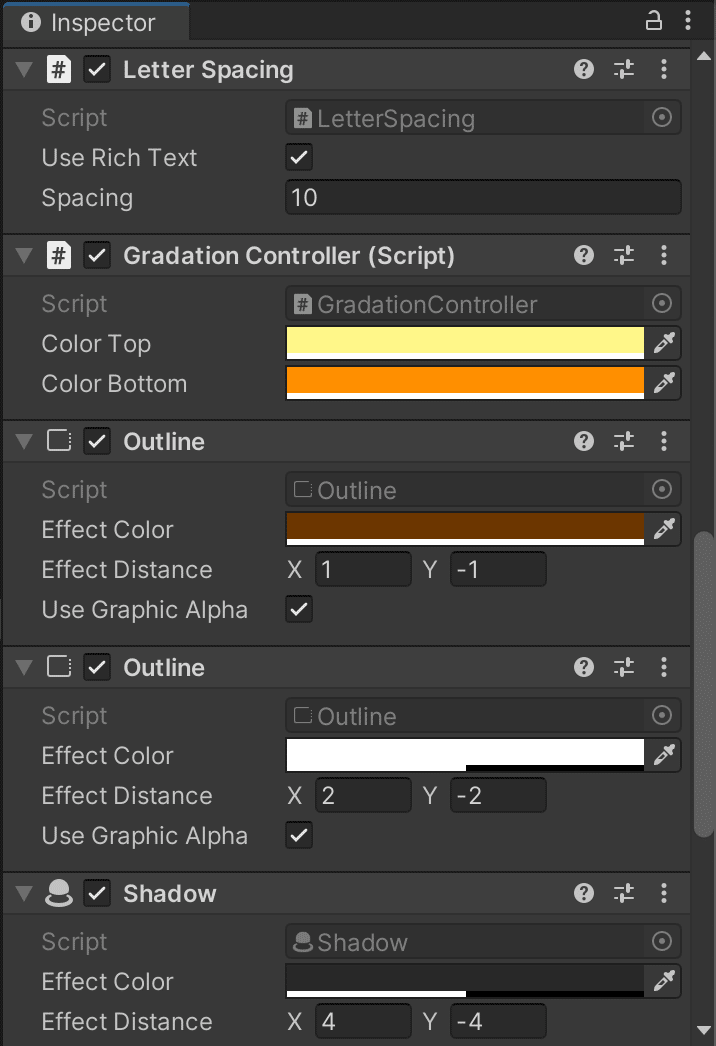Screen dimensions: 716x1046
Task: Uncheck Use Rich Text
Action: (x=299, y=157)
